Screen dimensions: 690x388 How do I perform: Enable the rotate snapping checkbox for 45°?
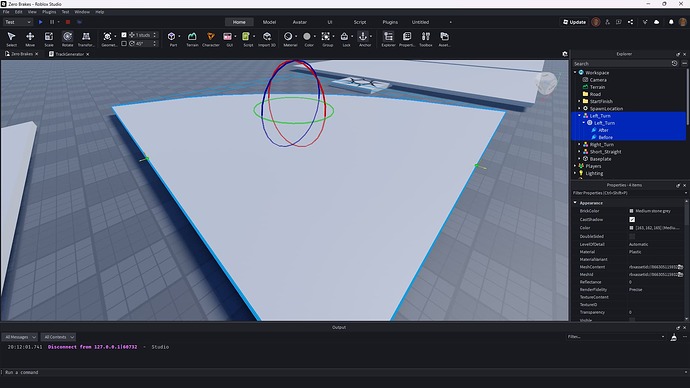pos(124,44)
